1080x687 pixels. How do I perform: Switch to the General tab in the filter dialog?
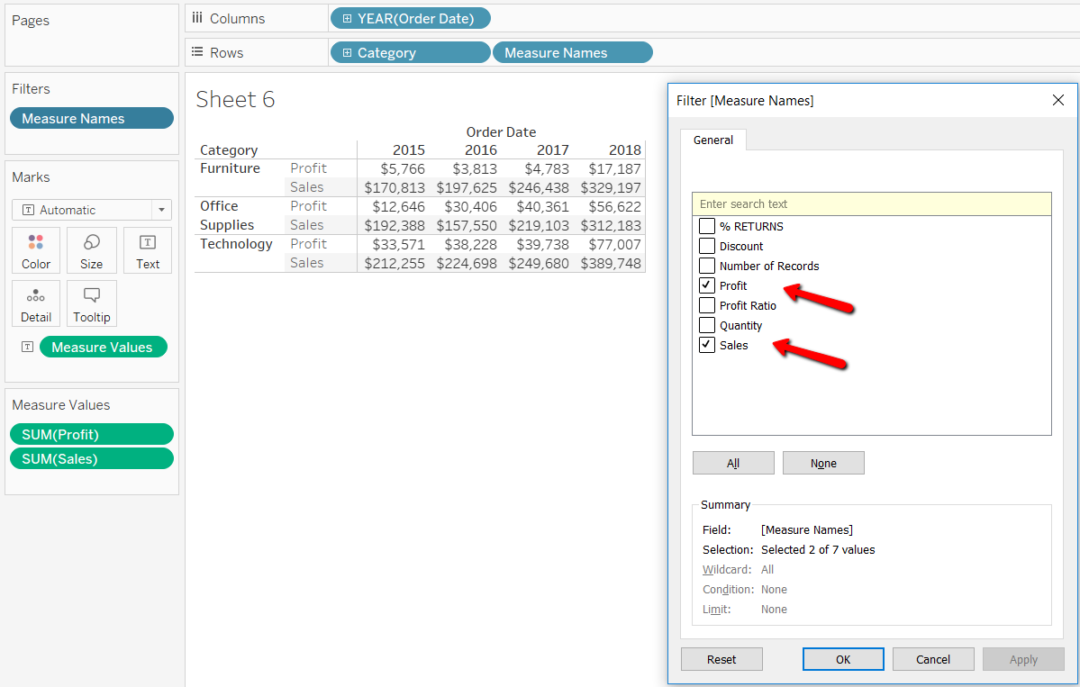[x=713, y=140]
